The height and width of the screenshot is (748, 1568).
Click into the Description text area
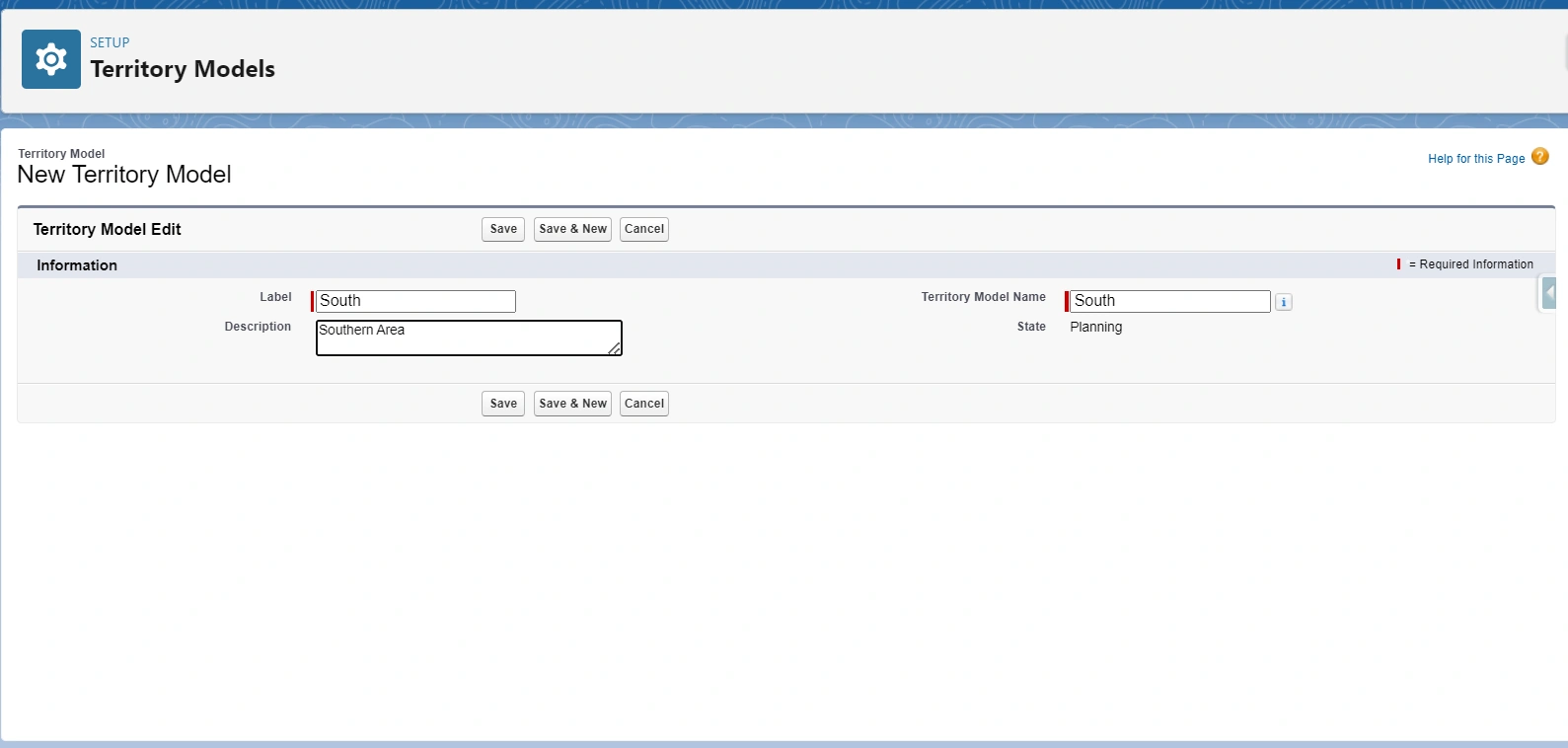click(464, 337)
